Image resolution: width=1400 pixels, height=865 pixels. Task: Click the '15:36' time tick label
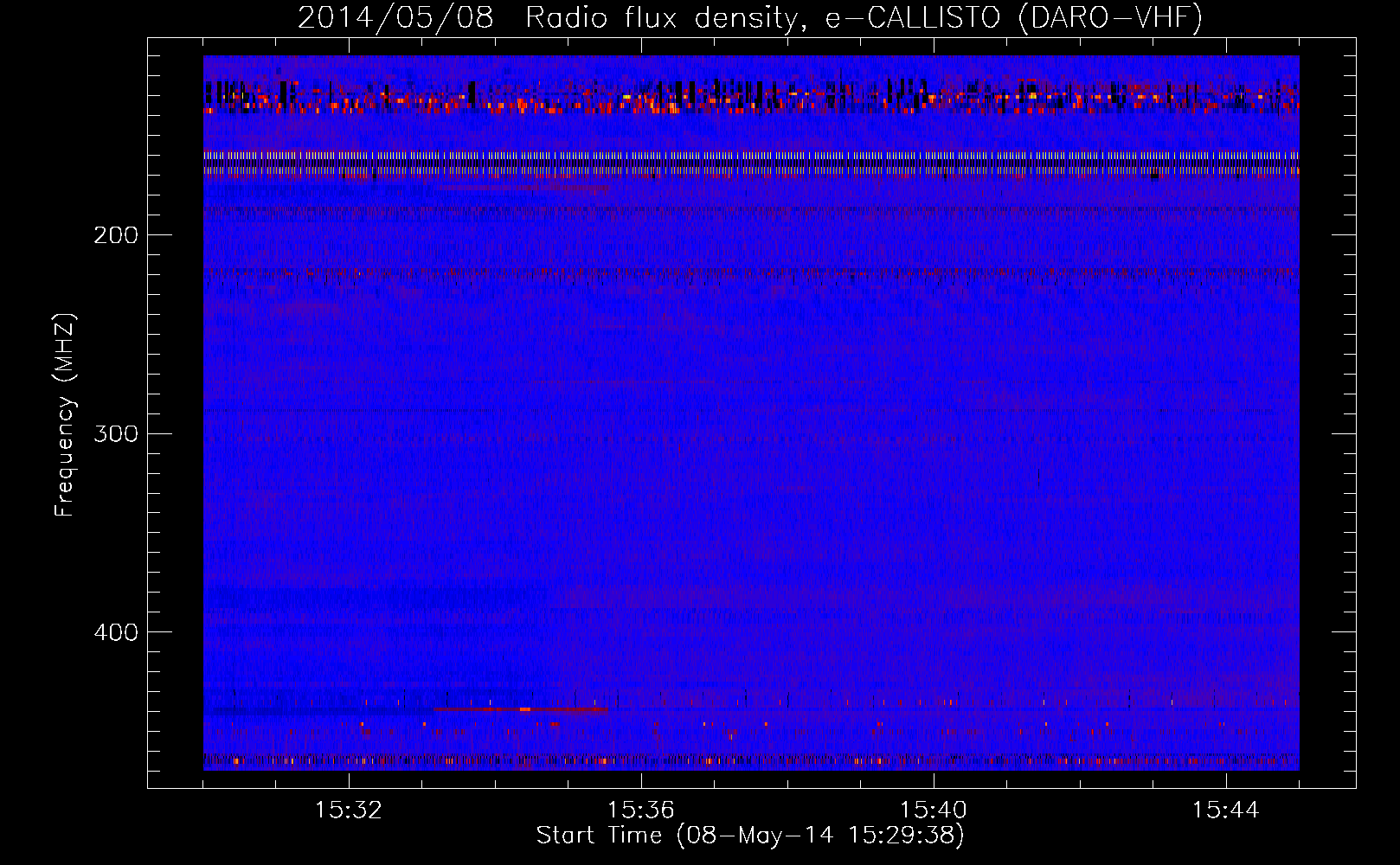tap(641, 811)
